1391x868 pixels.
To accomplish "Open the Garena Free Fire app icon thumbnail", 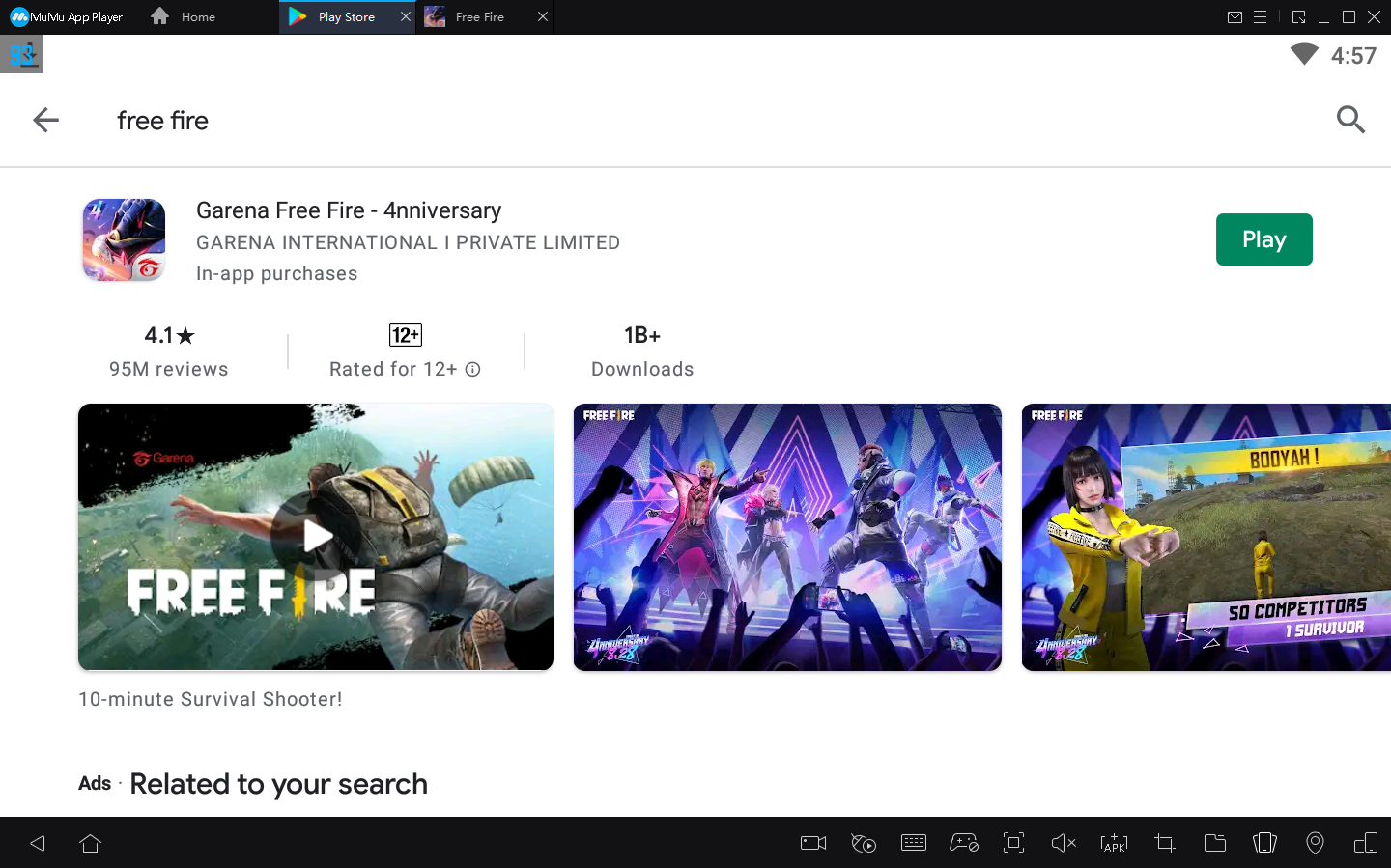I will click(123, 239).
